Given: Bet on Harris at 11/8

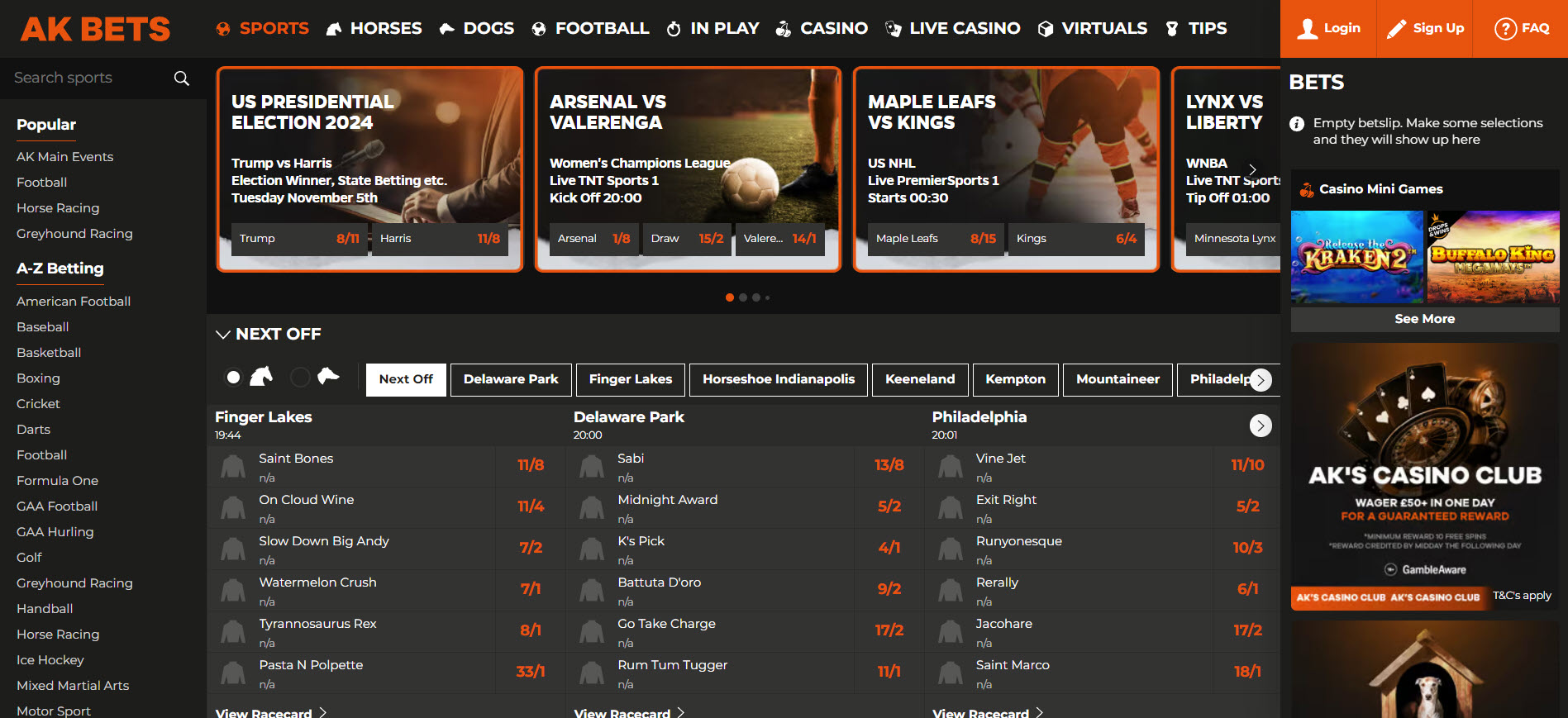Looking at the screenshot, I should coord(440,239).
